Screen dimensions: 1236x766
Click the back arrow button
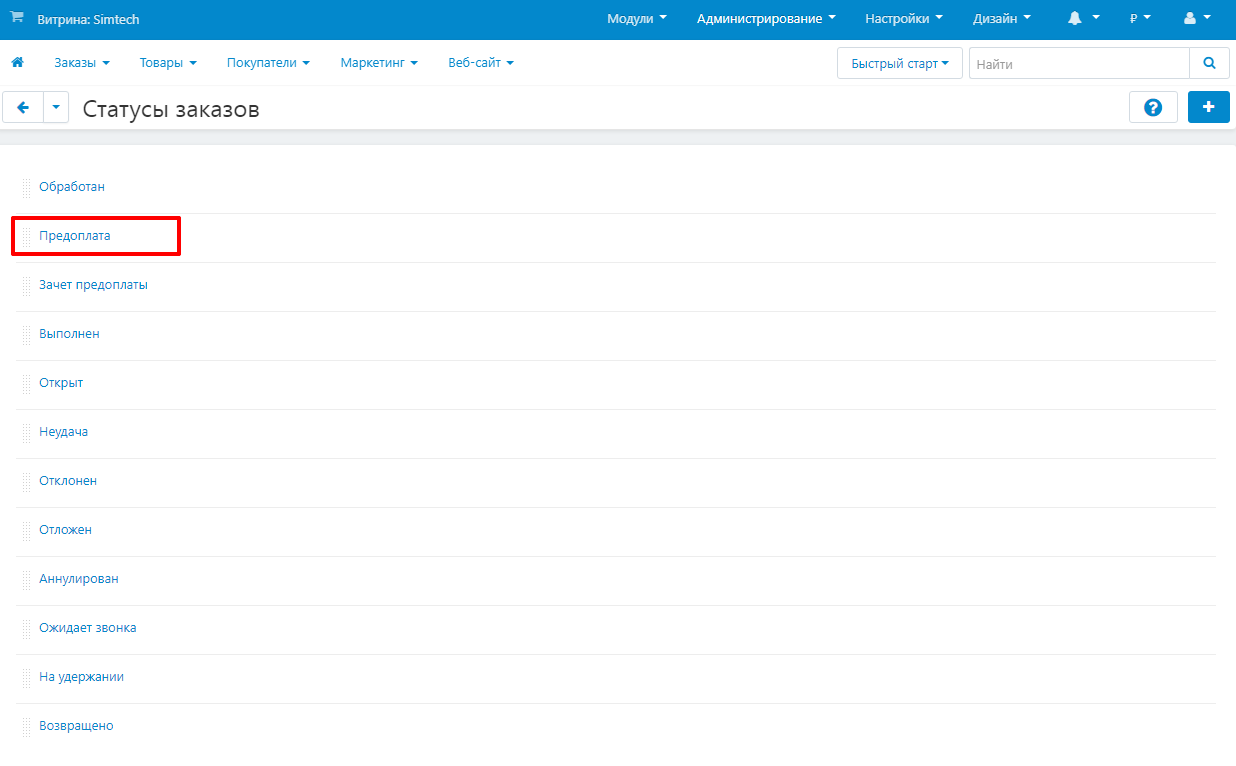(23, 107)
